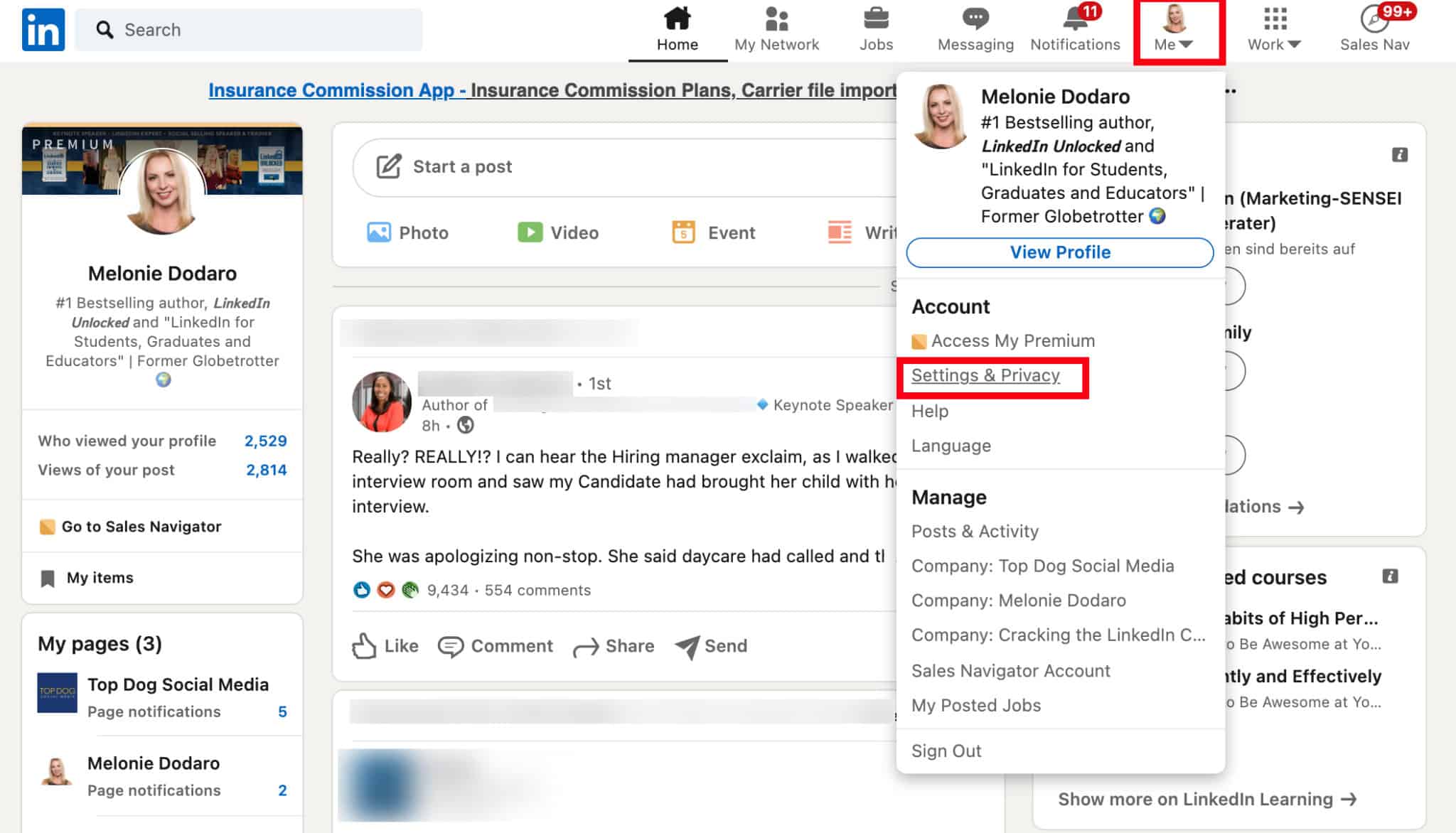Select Settings & Privacy from the menu

tap(985, 375)
